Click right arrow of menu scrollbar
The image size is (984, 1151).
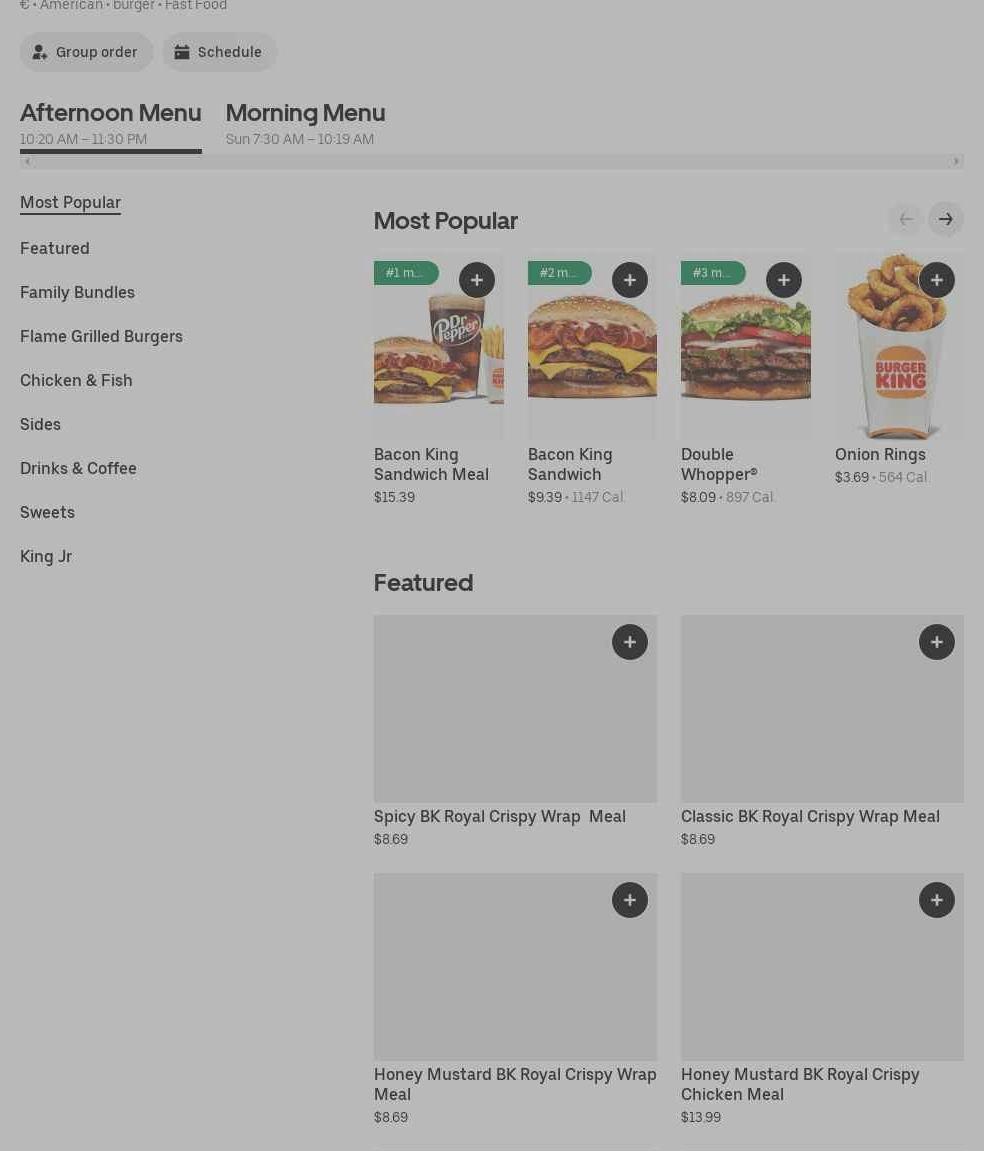(x=955, y=161)
